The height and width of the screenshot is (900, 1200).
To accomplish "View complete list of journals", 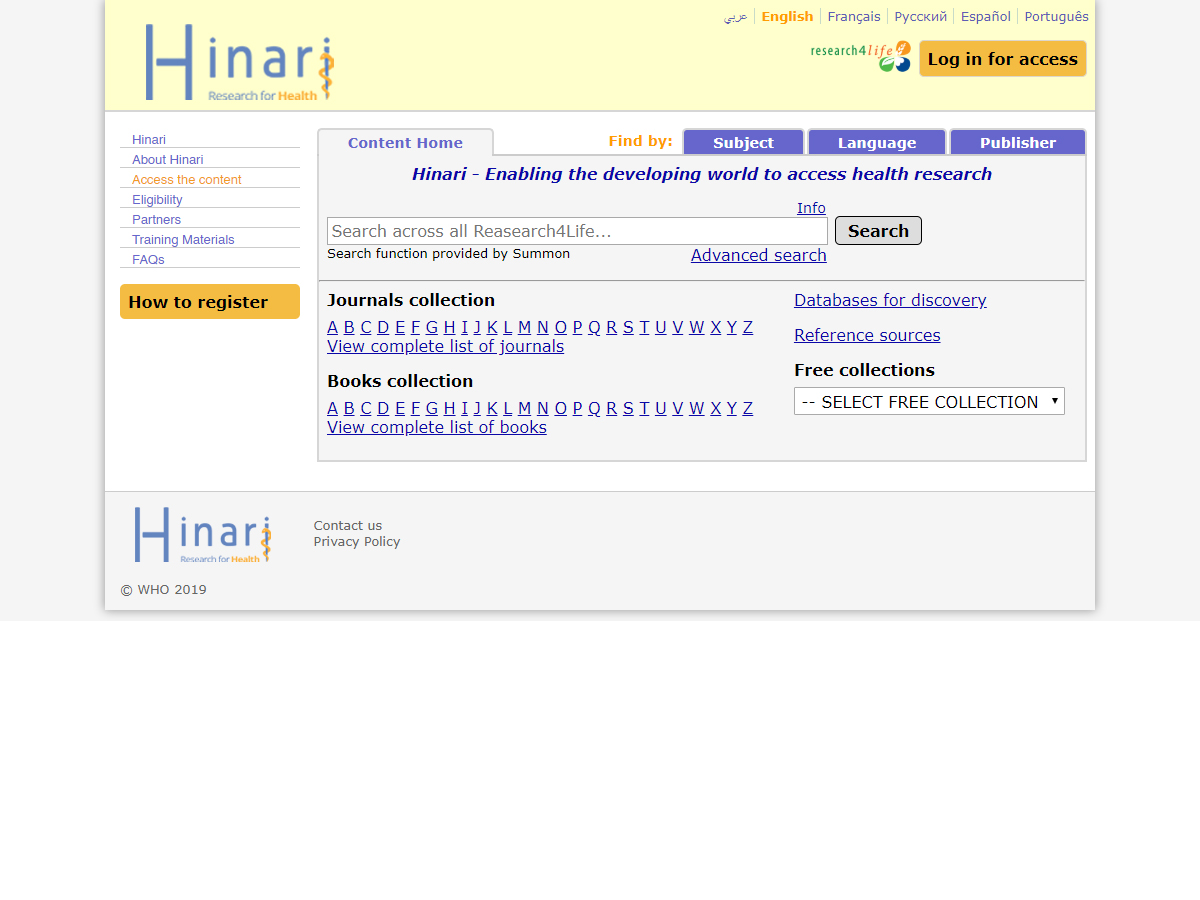I will [x=445, y=346].
